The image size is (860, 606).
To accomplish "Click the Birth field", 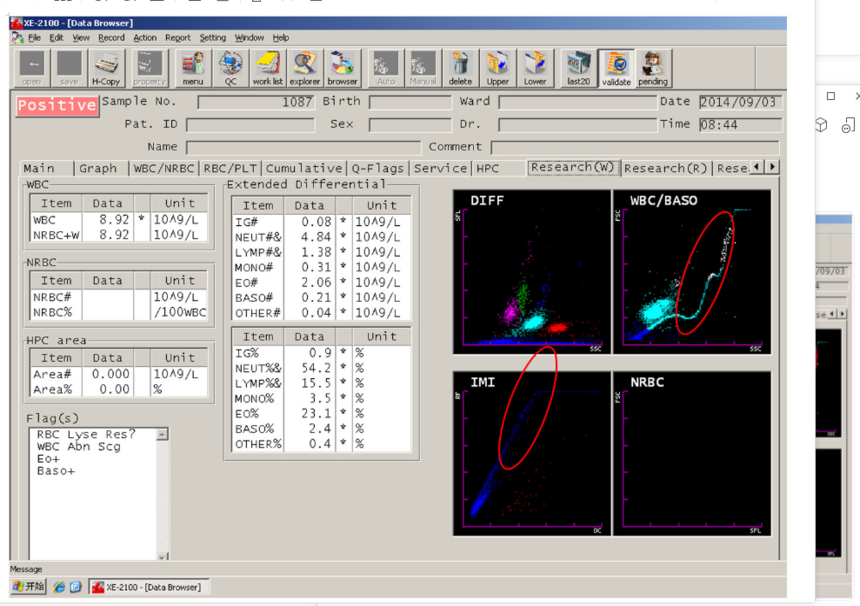I will [x=410, y=102].
